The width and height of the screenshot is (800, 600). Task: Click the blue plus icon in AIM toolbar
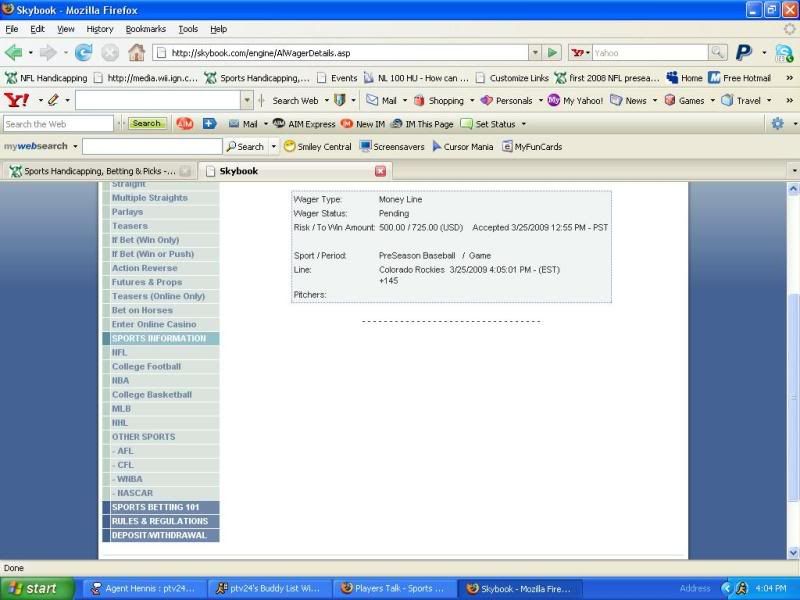coord(210,123)
